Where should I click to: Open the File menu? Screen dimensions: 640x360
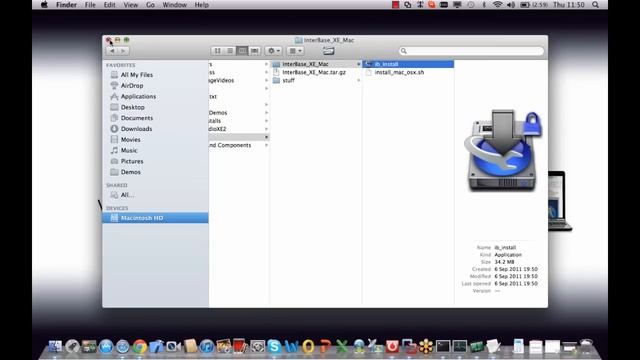click(90, 5)
